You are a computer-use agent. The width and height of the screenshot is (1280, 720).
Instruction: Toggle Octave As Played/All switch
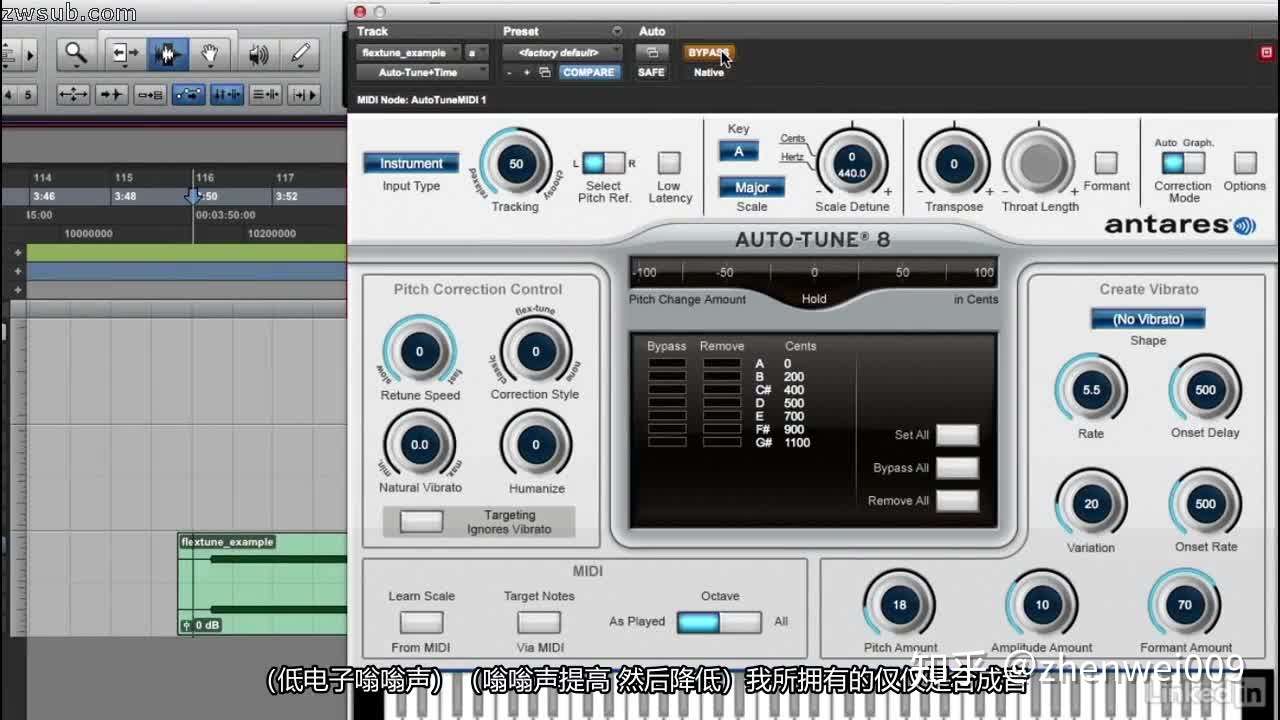point(719,622)
